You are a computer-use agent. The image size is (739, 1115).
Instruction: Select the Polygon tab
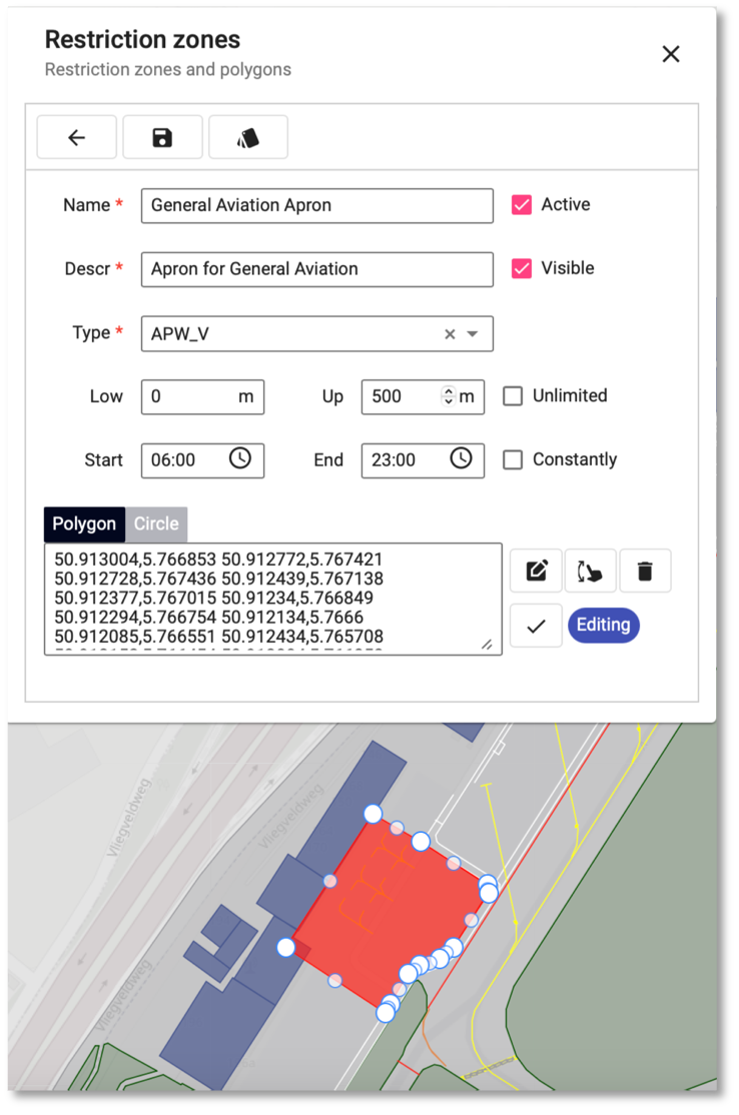(x=84, y=524)
